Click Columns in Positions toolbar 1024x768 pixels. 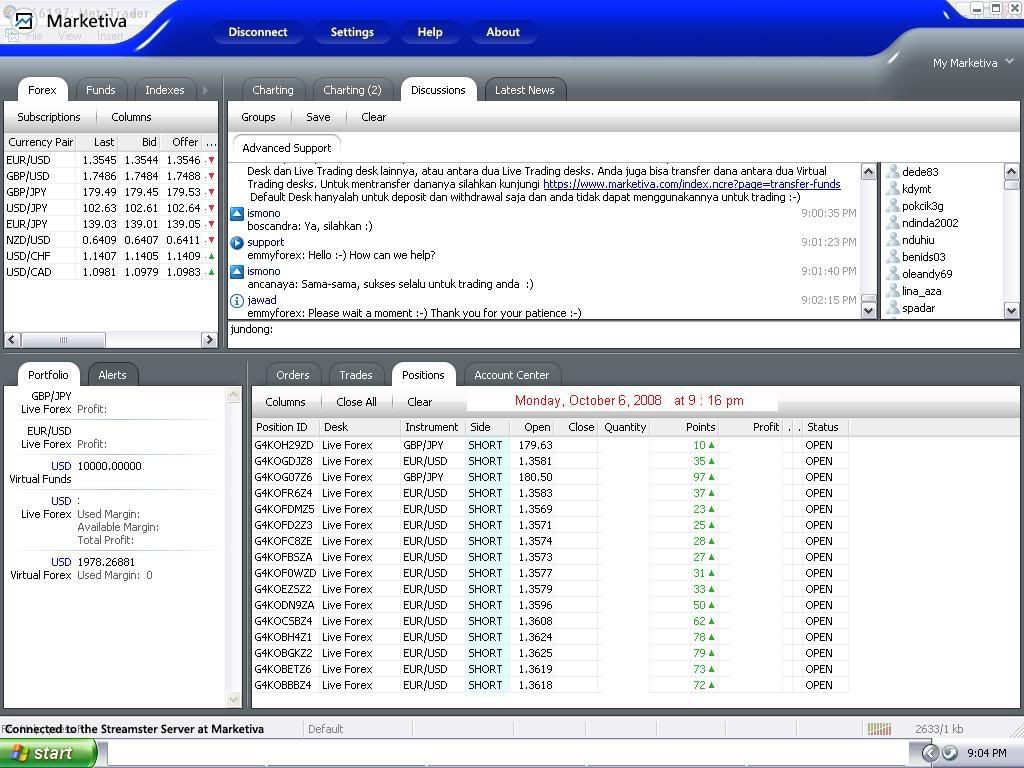click(285, 402)
